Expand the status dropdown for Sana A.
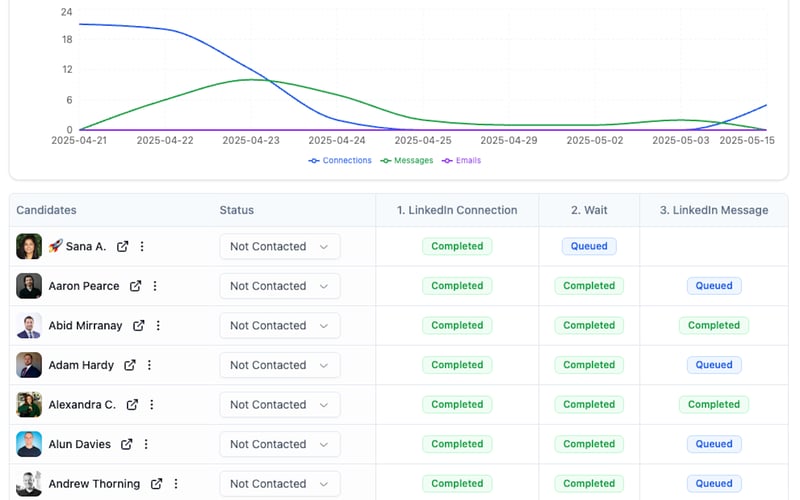The width and height of the screenshot is (800, 500). click(280, 246)
